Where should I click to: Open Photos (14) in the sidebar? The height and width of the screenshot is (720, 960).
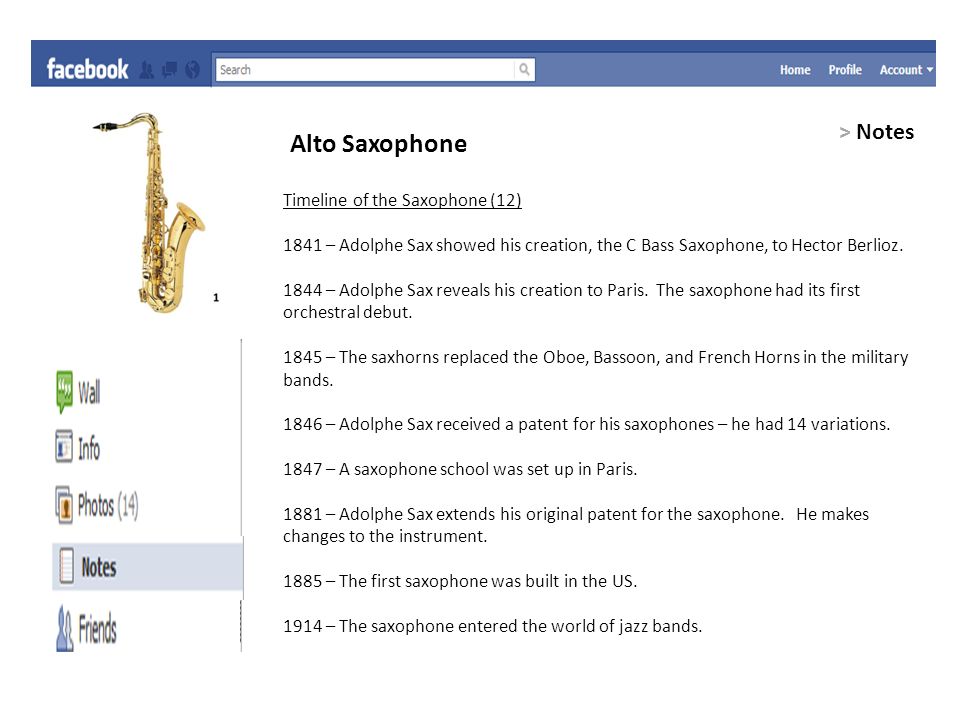108,506
